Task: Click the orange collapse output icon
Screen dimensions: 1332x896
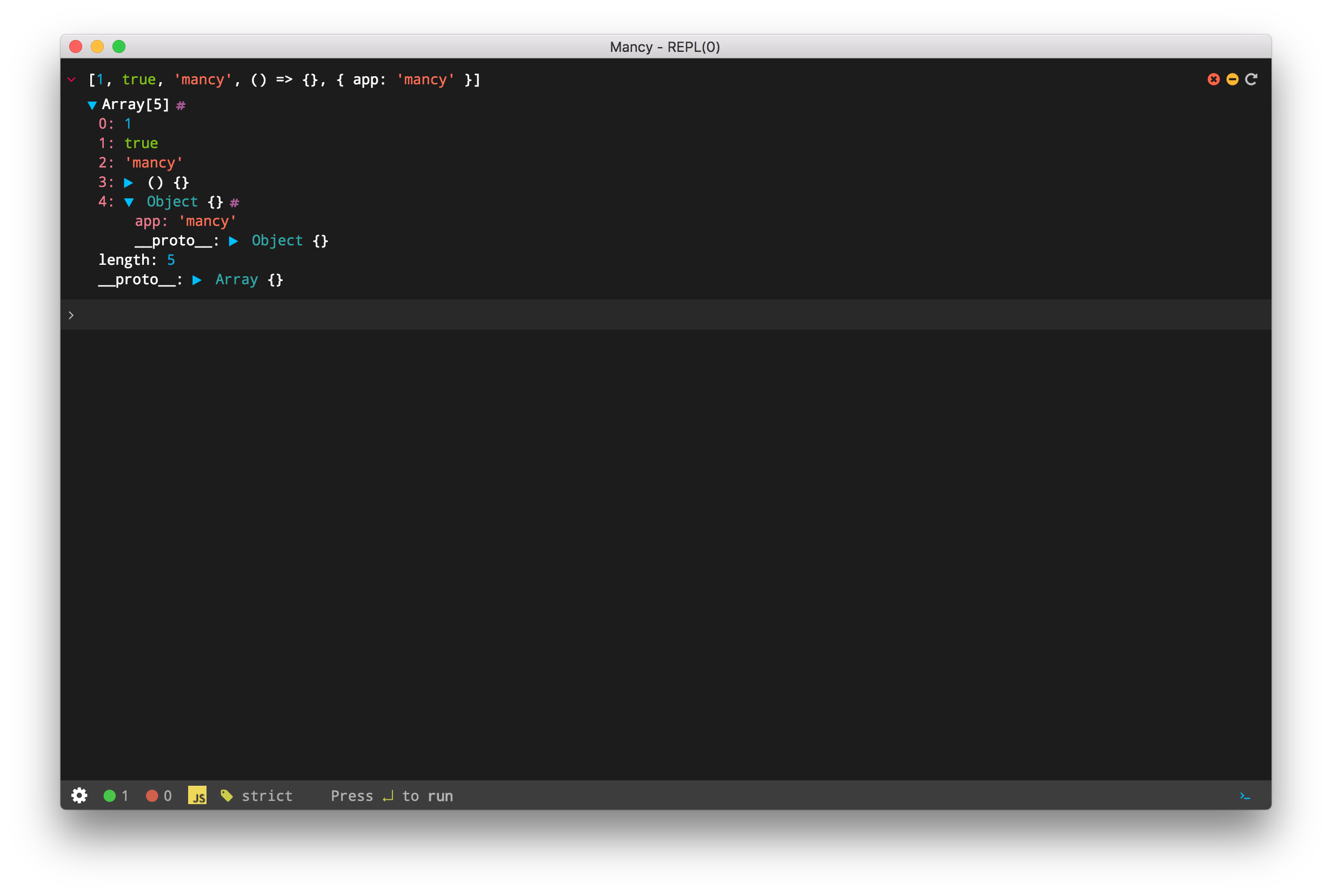Action: point(1232,79)
